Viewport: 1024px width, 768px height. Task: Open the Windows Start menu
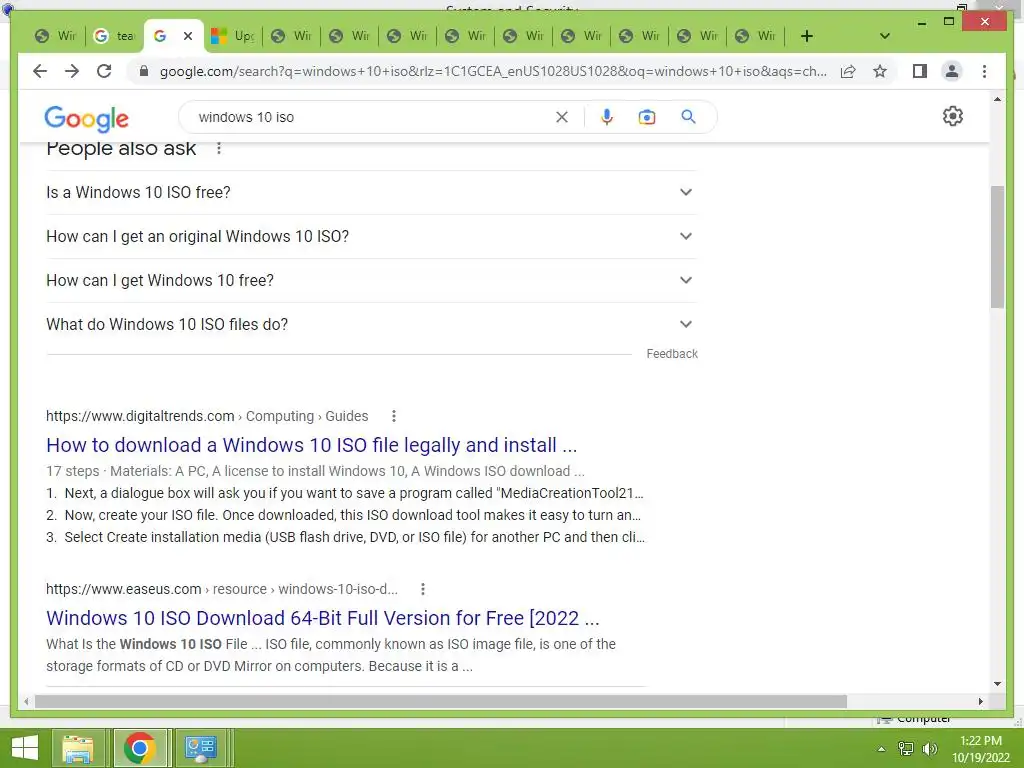coord(25,748)
